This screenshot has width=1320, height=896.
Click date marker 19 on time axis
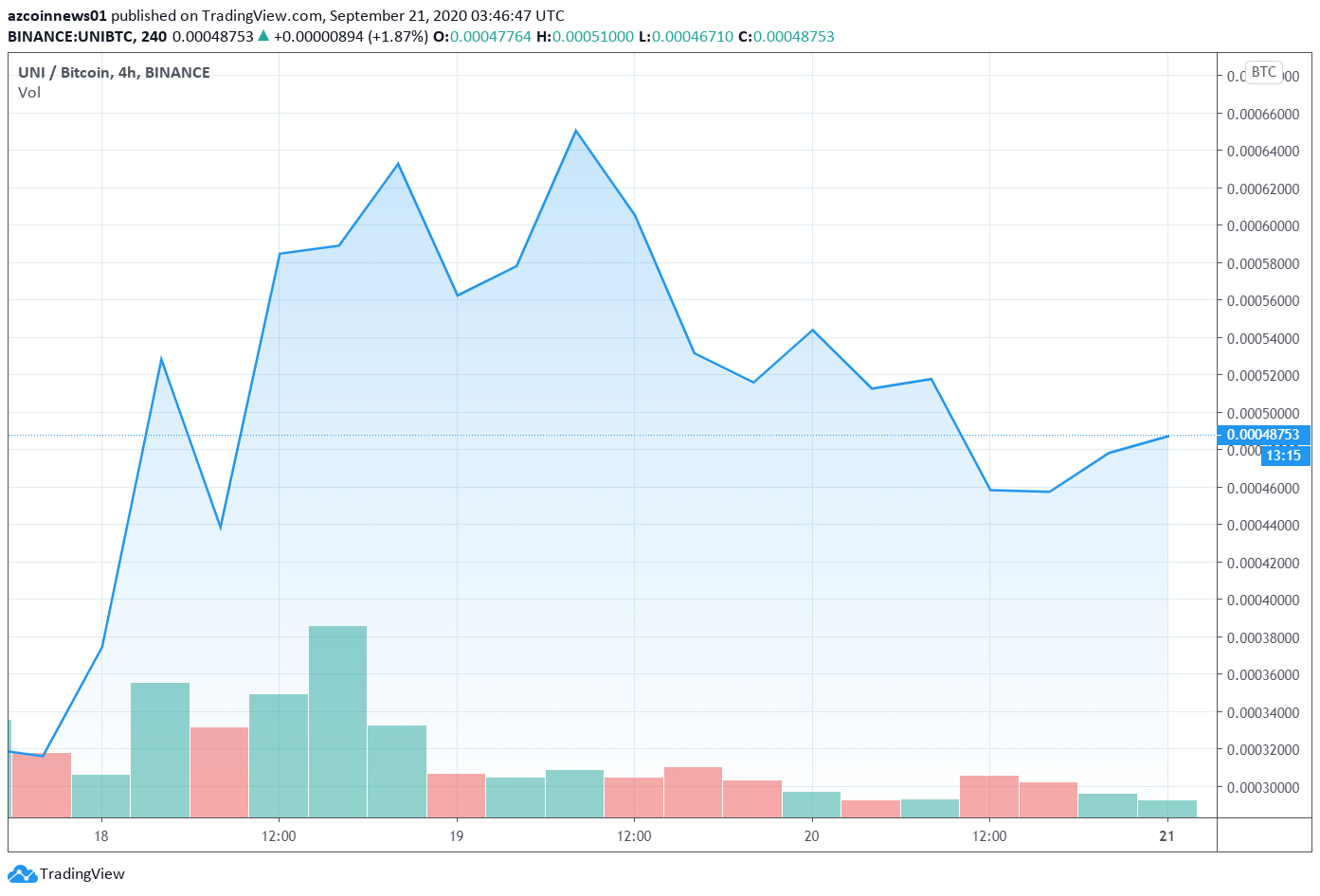coord(457,835)
